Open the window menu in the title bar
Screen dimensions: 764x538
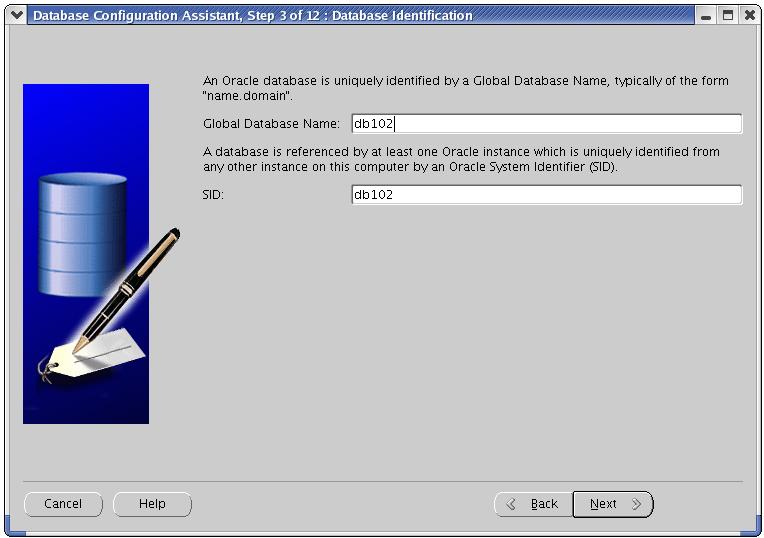[16, 15]
